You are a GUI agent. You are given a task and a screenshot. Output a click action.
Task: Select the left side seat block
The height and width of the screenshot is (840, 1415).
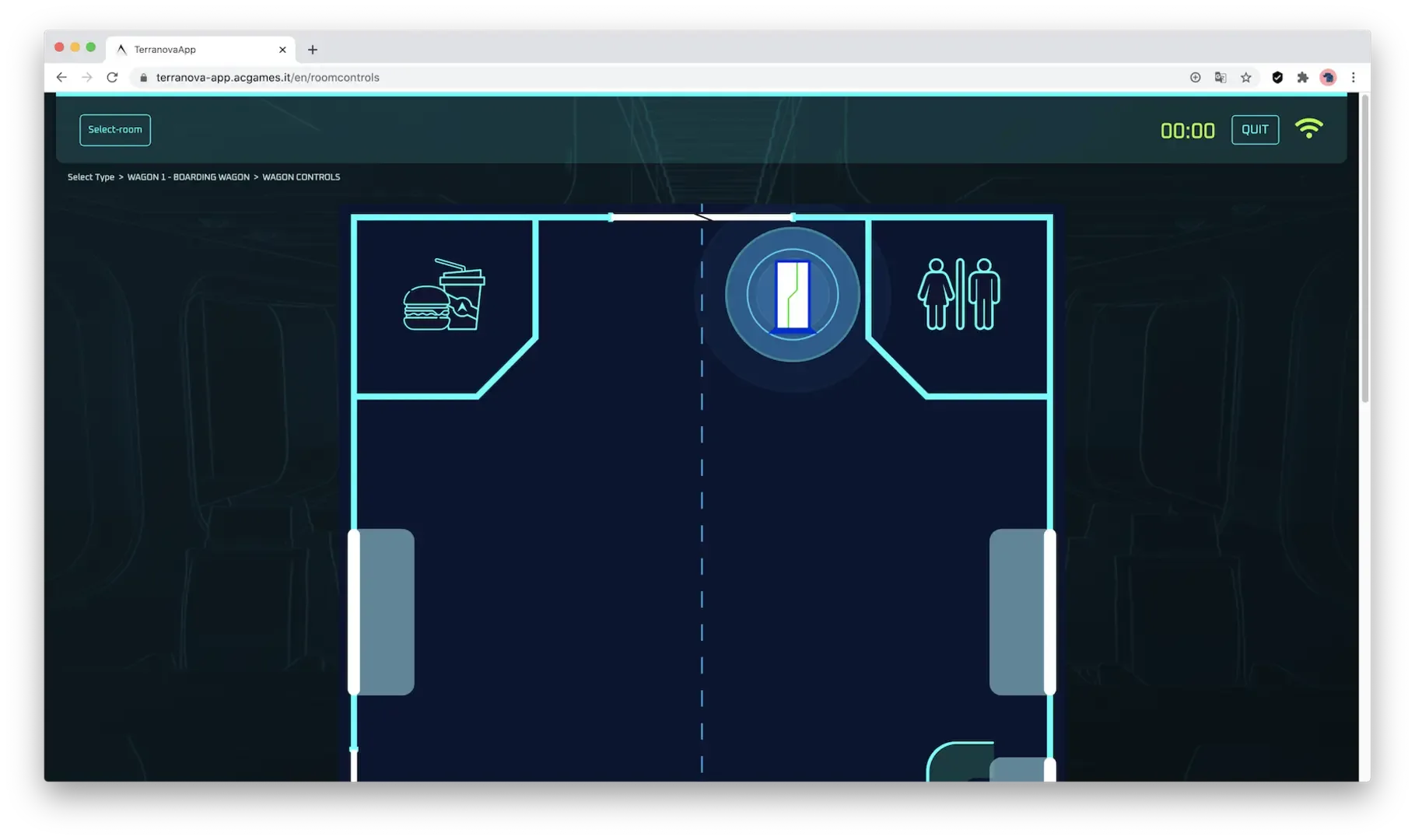[383, 611]
